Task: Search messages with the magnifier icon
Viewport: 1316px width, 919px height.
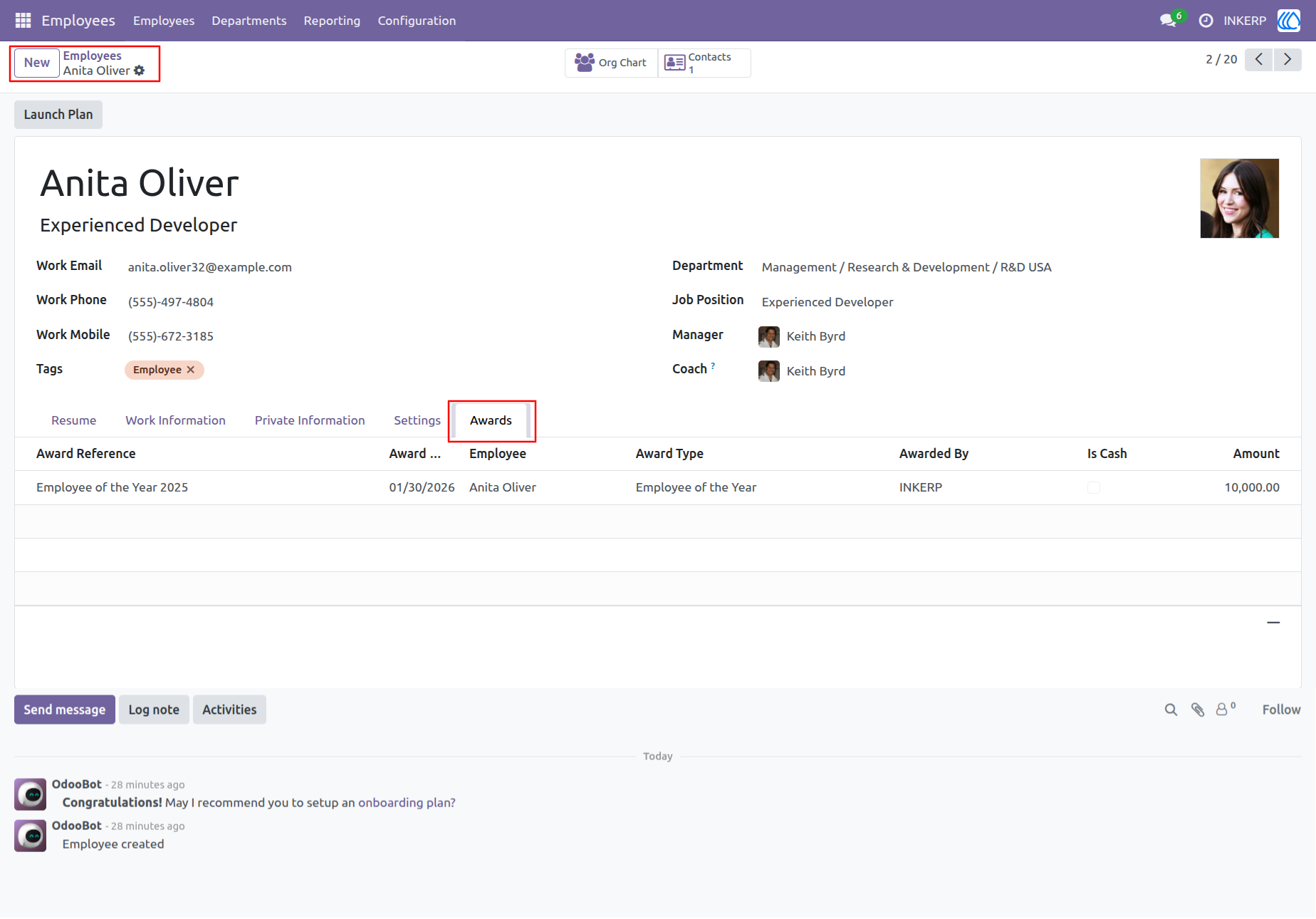Action: click(1171, 710)
